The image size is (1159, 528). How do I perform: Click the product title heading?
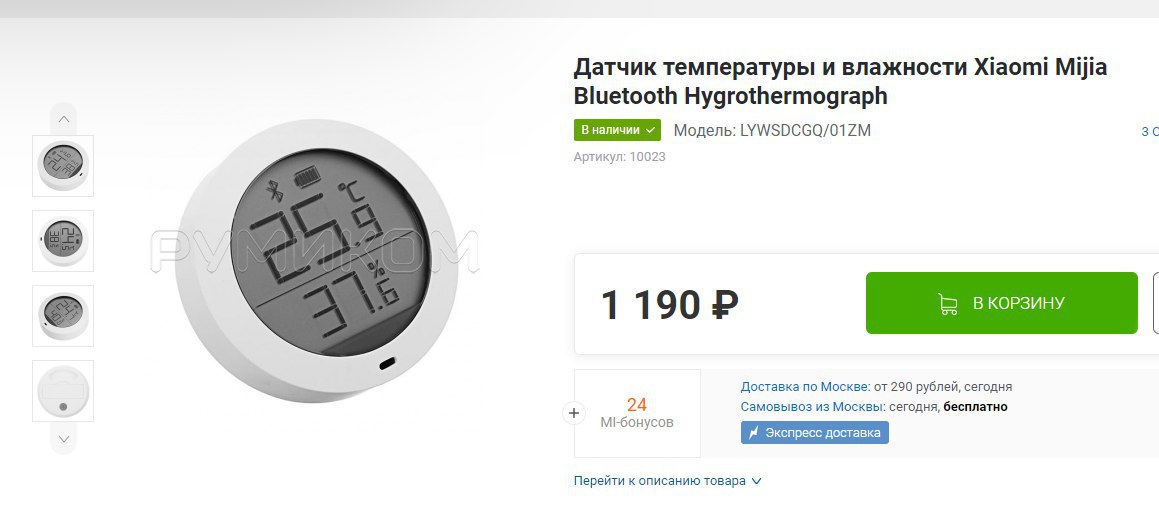tap(840, 81)
